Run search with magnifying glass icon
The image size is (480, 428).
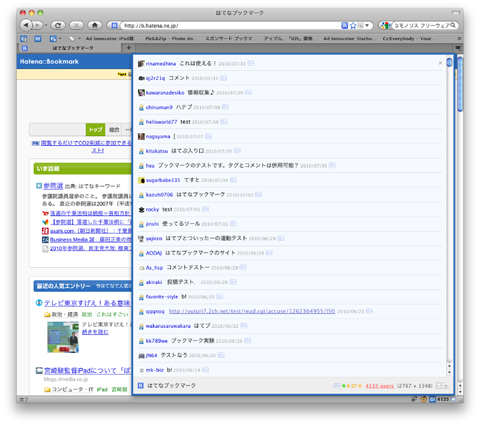(453, 25)
